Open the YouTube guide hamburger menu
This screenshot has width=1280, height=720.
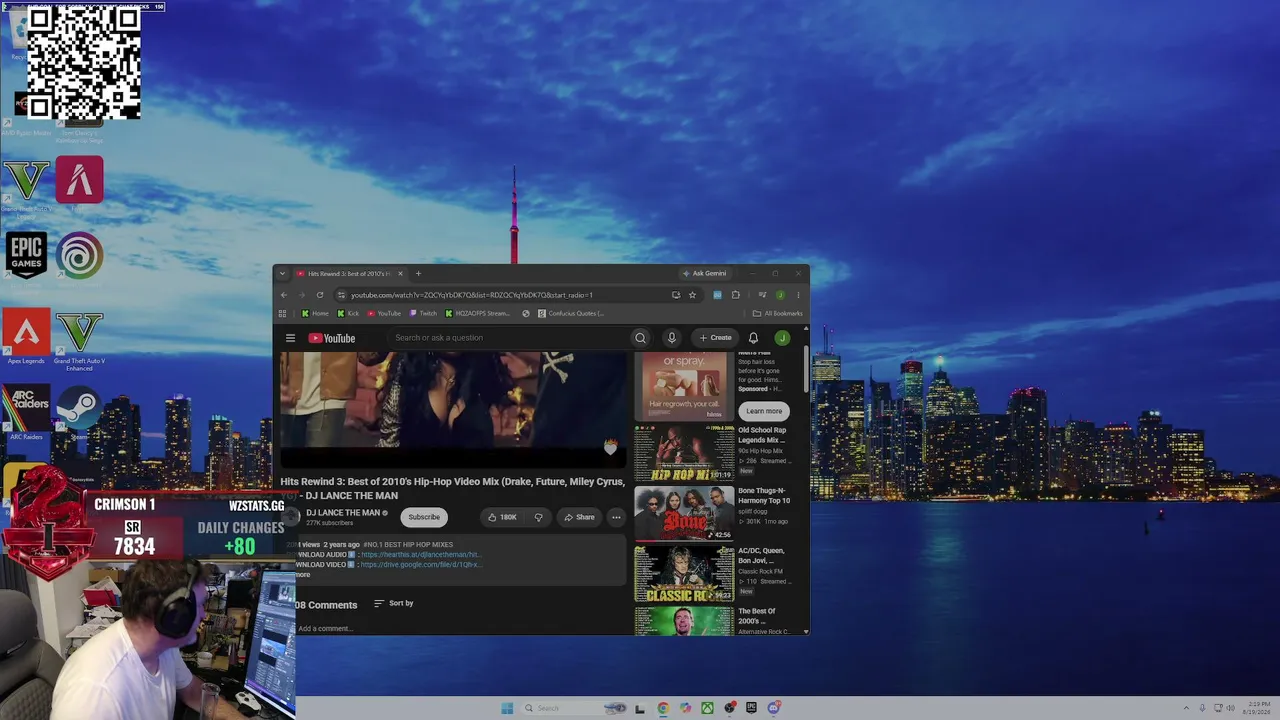click(x=290, y=338)
